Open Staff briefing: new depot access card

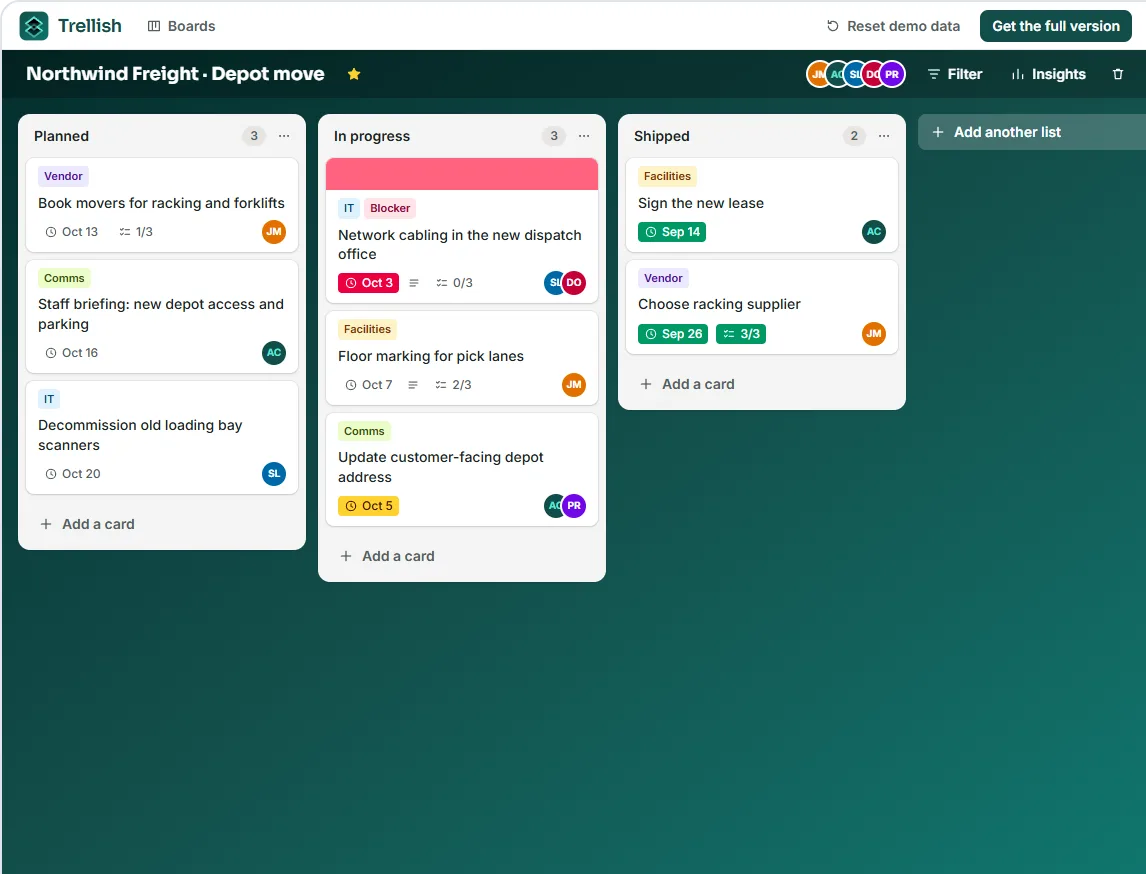(x=161, y=314)
